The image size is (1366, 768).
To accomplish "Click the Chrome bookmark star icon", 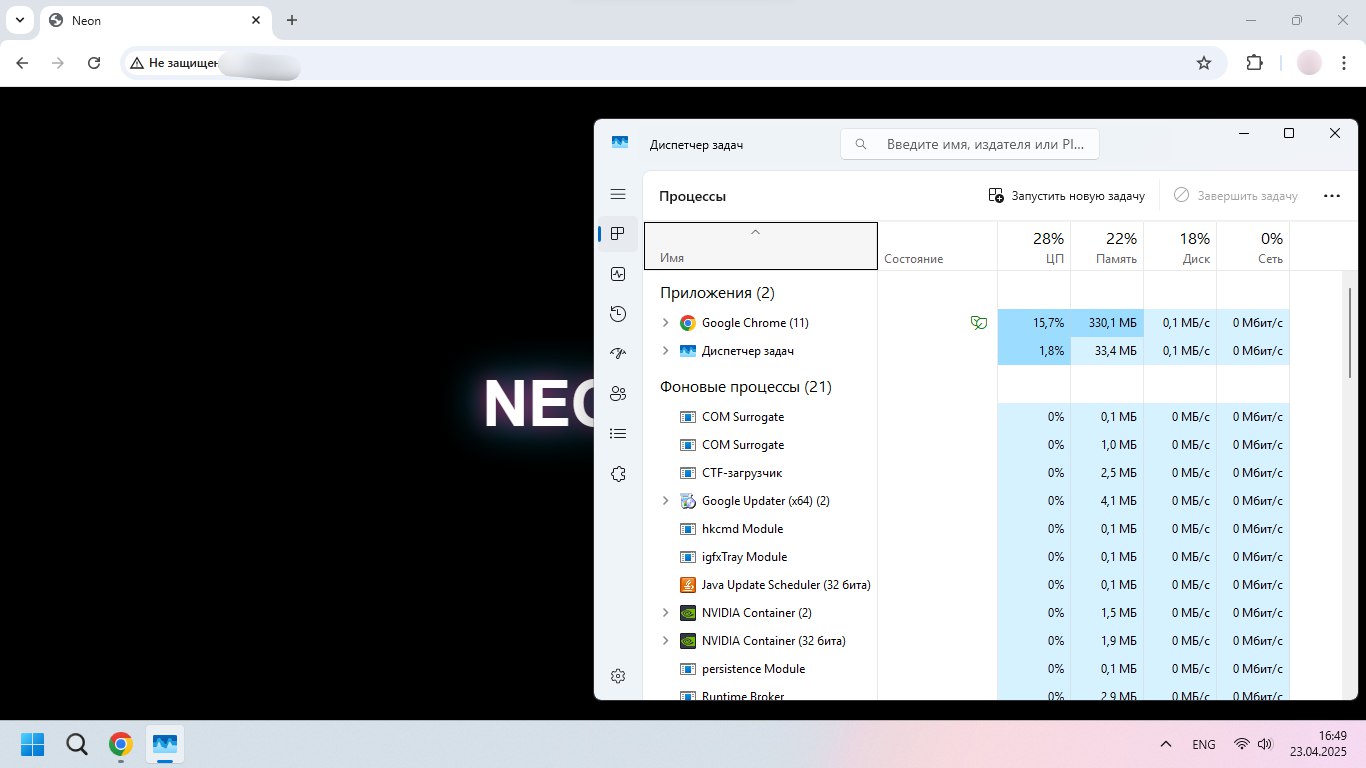I will coord(1204,63).
